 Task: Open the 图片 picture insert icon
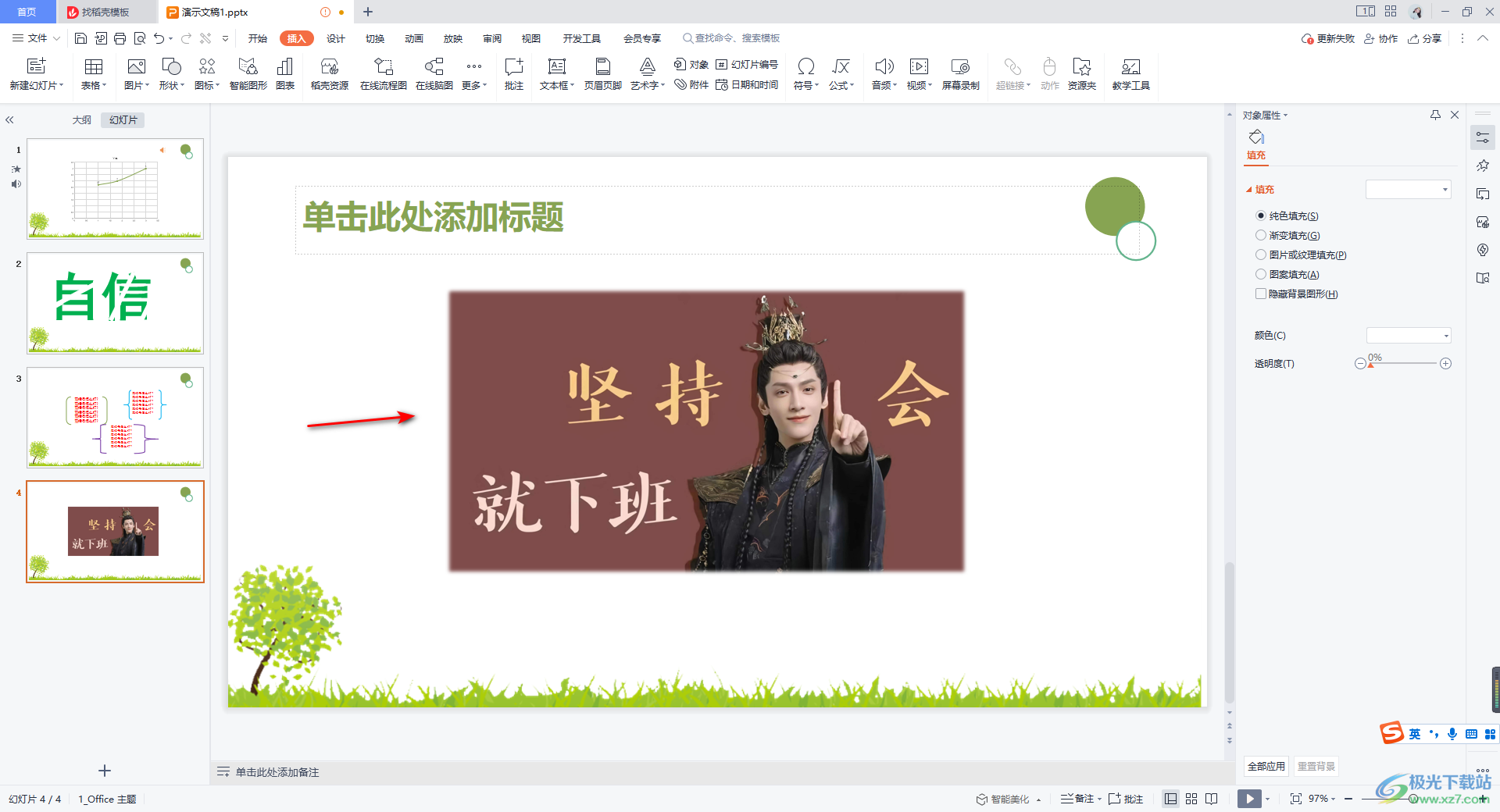pos(136,67)
